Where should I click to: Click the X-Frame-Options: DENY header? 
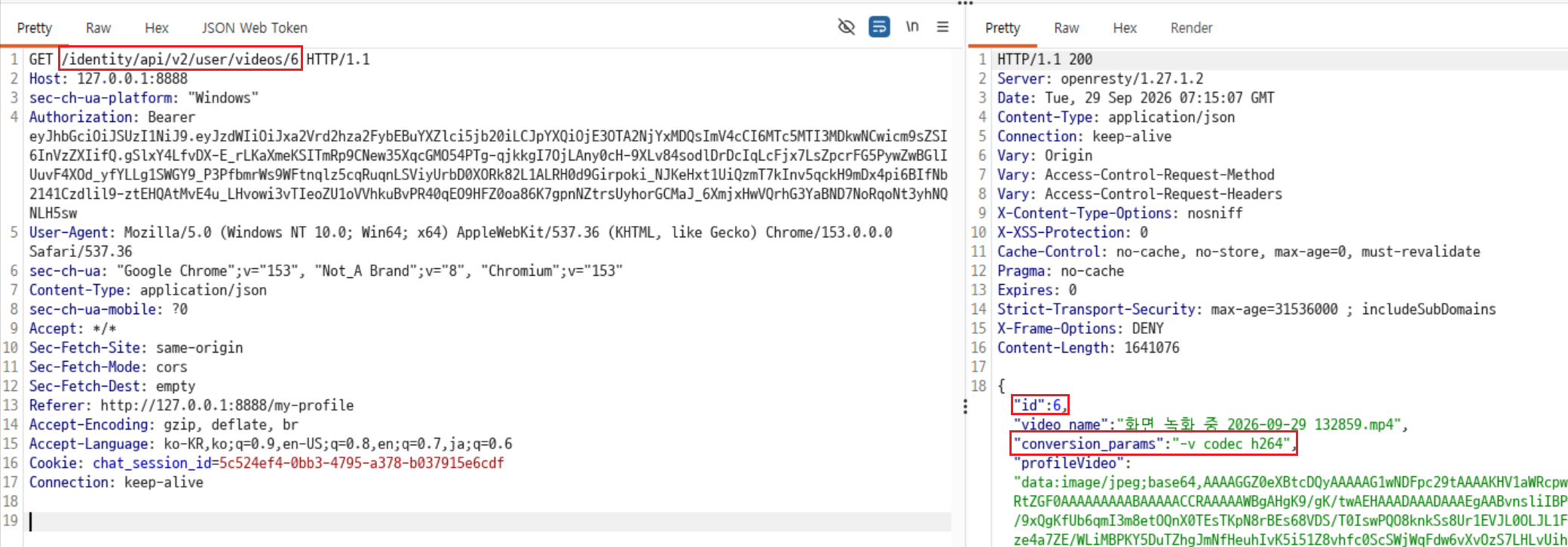point(1080,329)
